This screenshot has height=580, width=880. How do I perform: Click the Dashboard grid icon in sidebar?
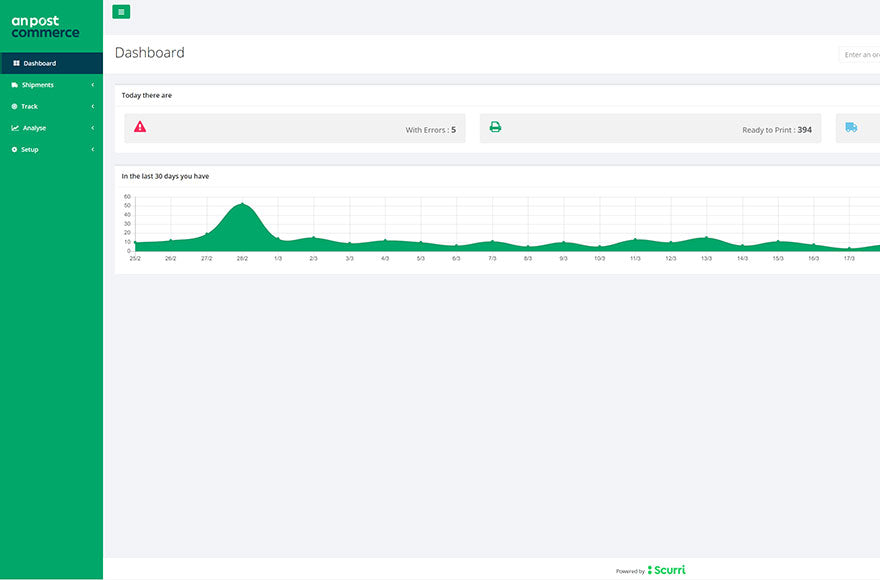(16, 63)
